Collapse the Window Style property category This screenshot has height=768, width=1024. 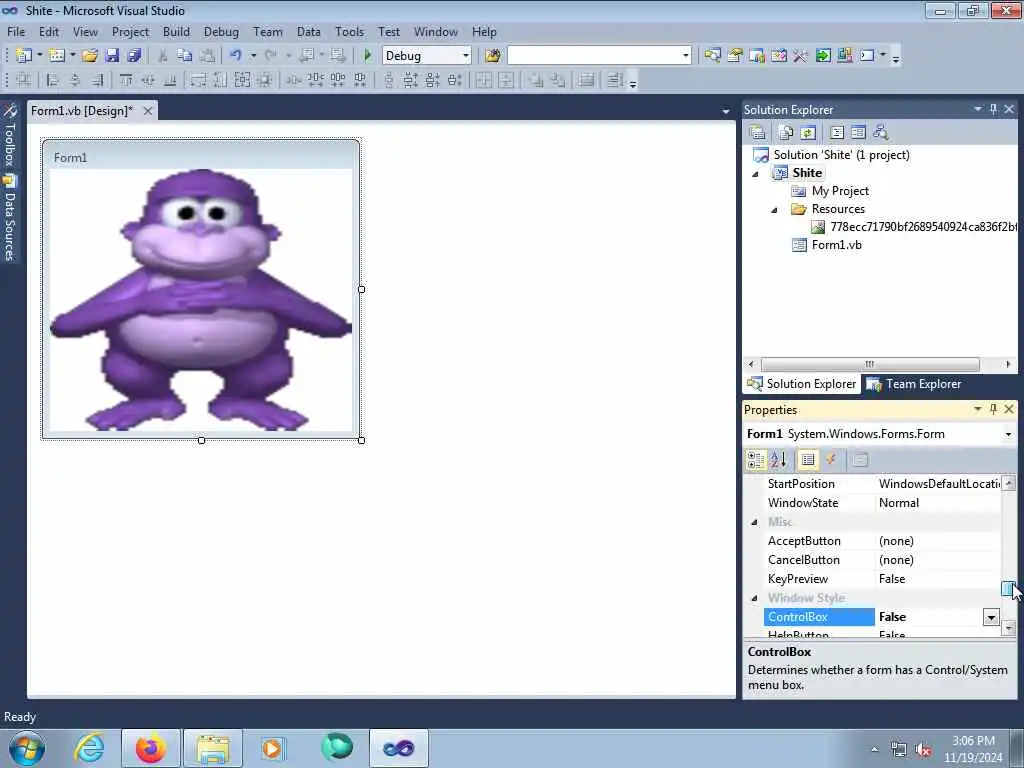click(755, 598)
